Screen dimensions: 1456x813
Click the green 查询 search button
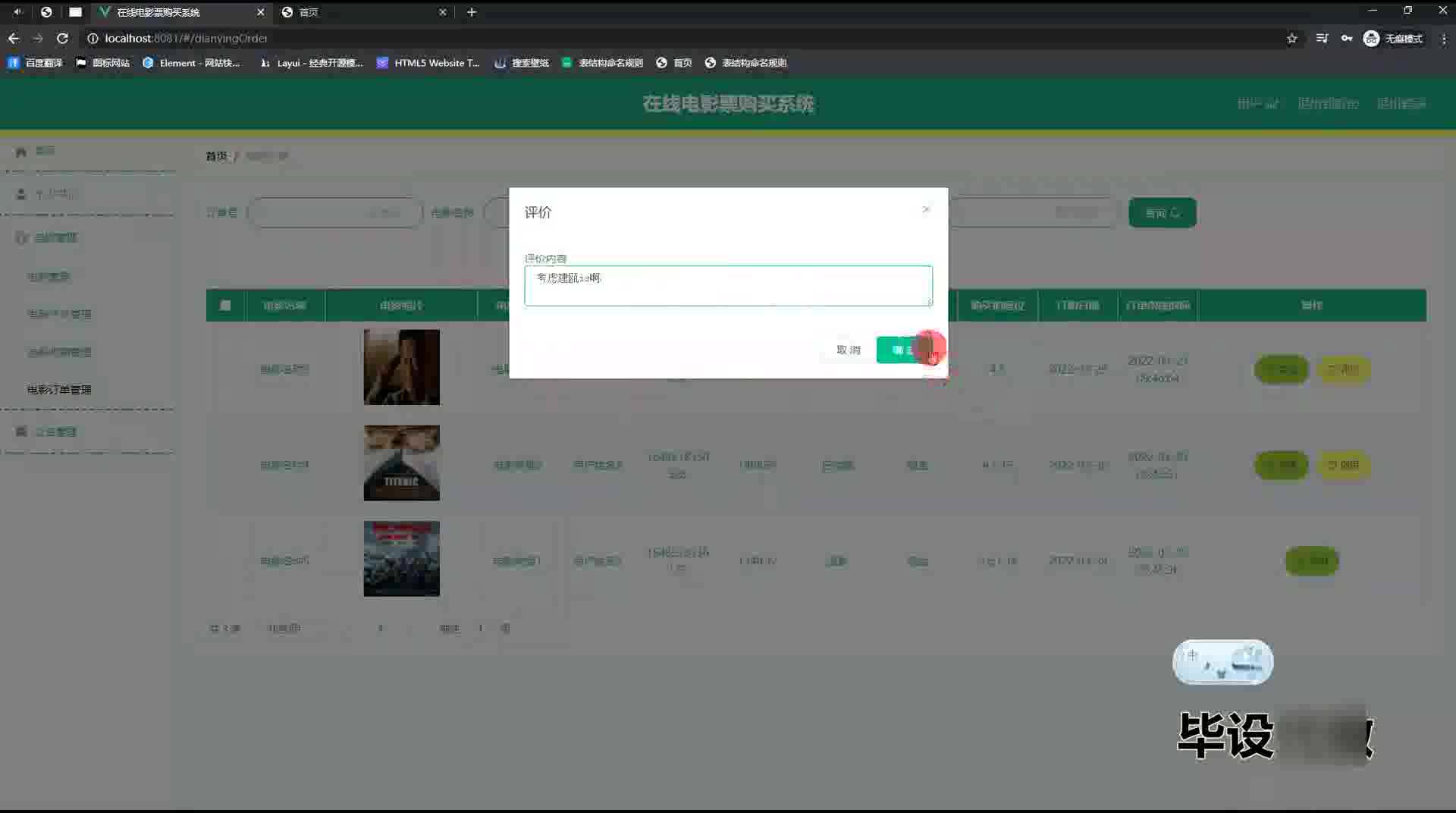(x=1162, y=213)
